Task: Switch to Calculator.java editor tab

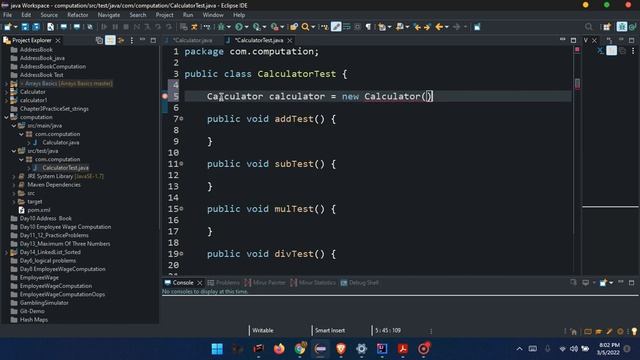Action: tap(192, 40)
